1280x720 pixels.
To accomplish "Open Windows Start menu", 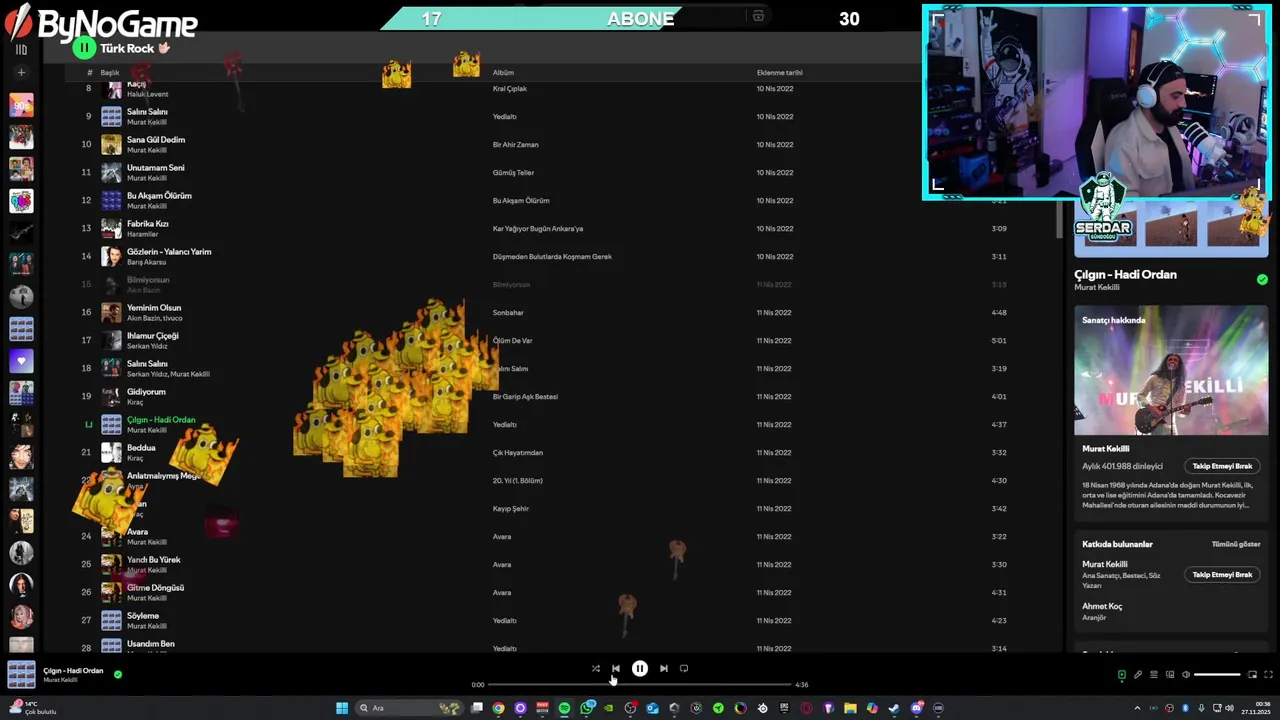I will [x=342, y=708].
